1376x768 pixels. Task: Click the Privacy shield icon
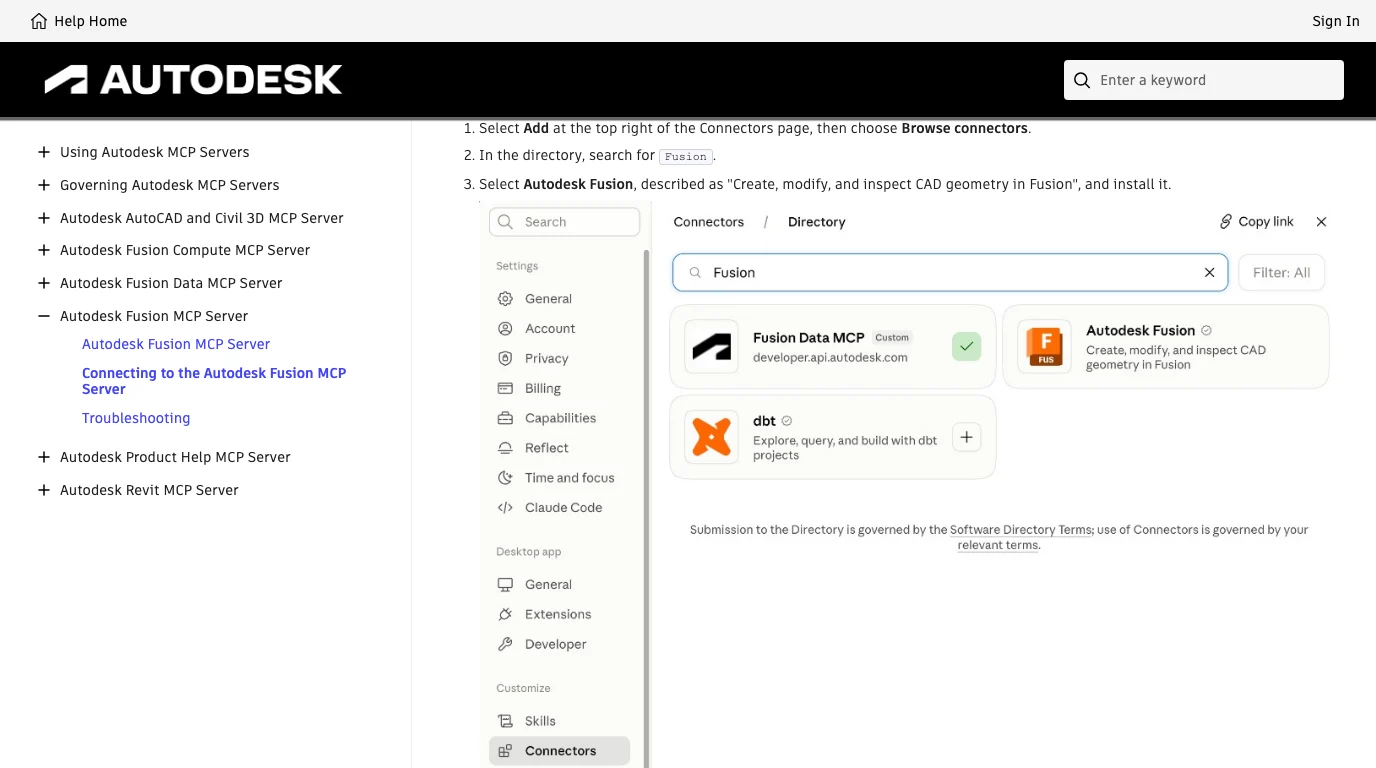click(x=505, y=359)
